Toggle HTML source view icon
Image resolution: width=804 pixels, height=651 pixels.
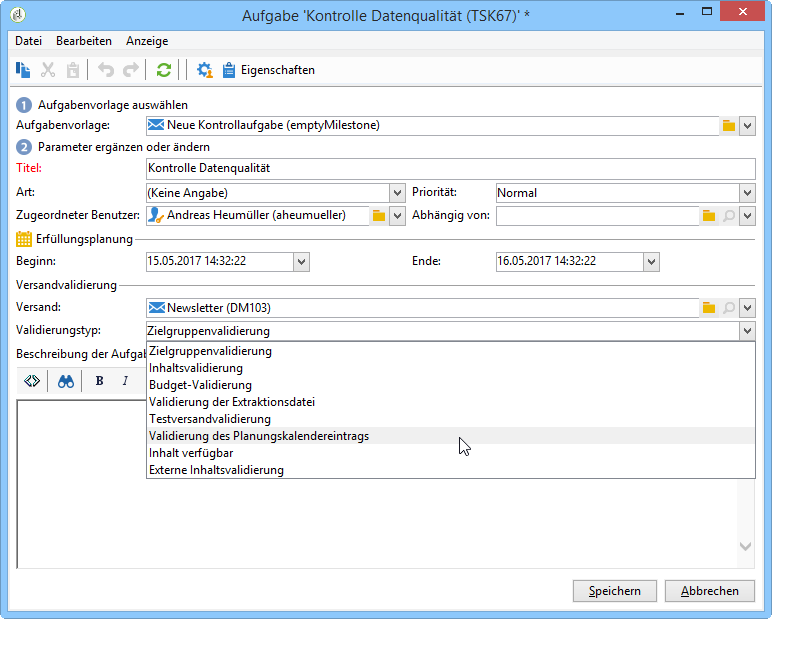click(x=32, y=381)
